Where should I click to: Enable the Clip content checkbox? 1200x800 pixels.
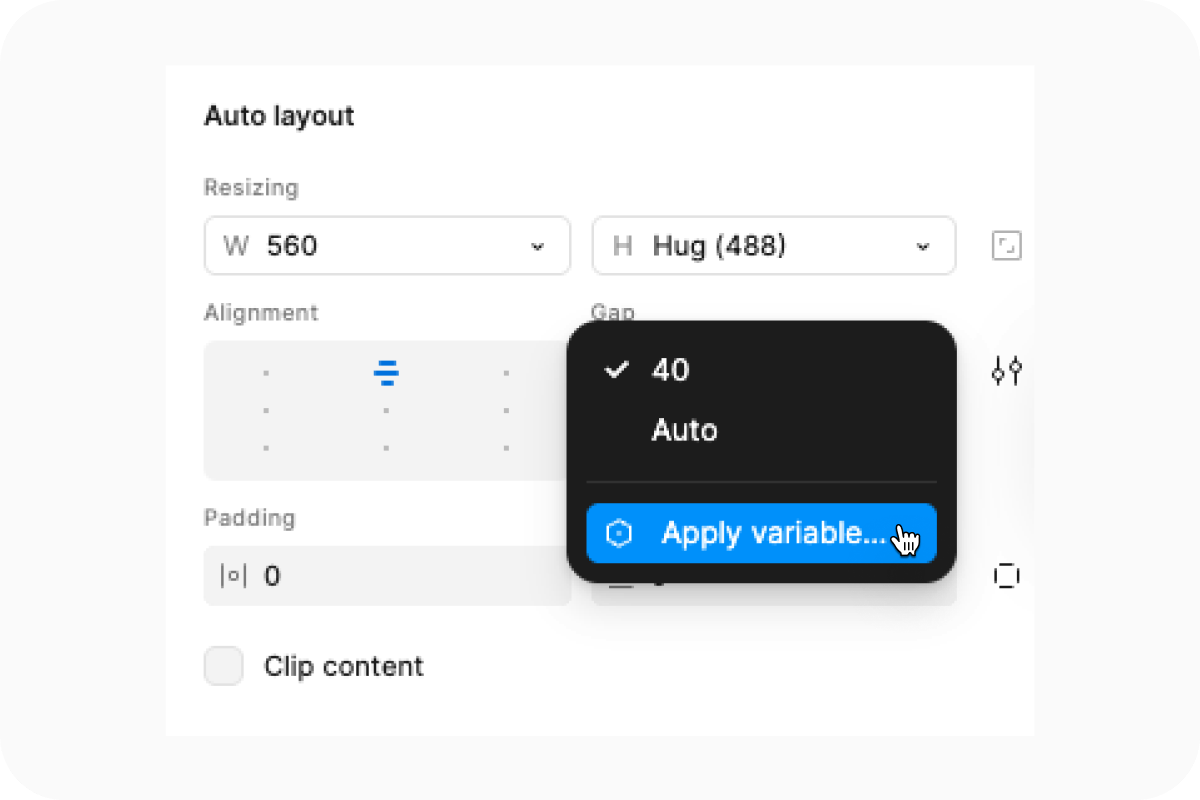click(x=223, y=666)
